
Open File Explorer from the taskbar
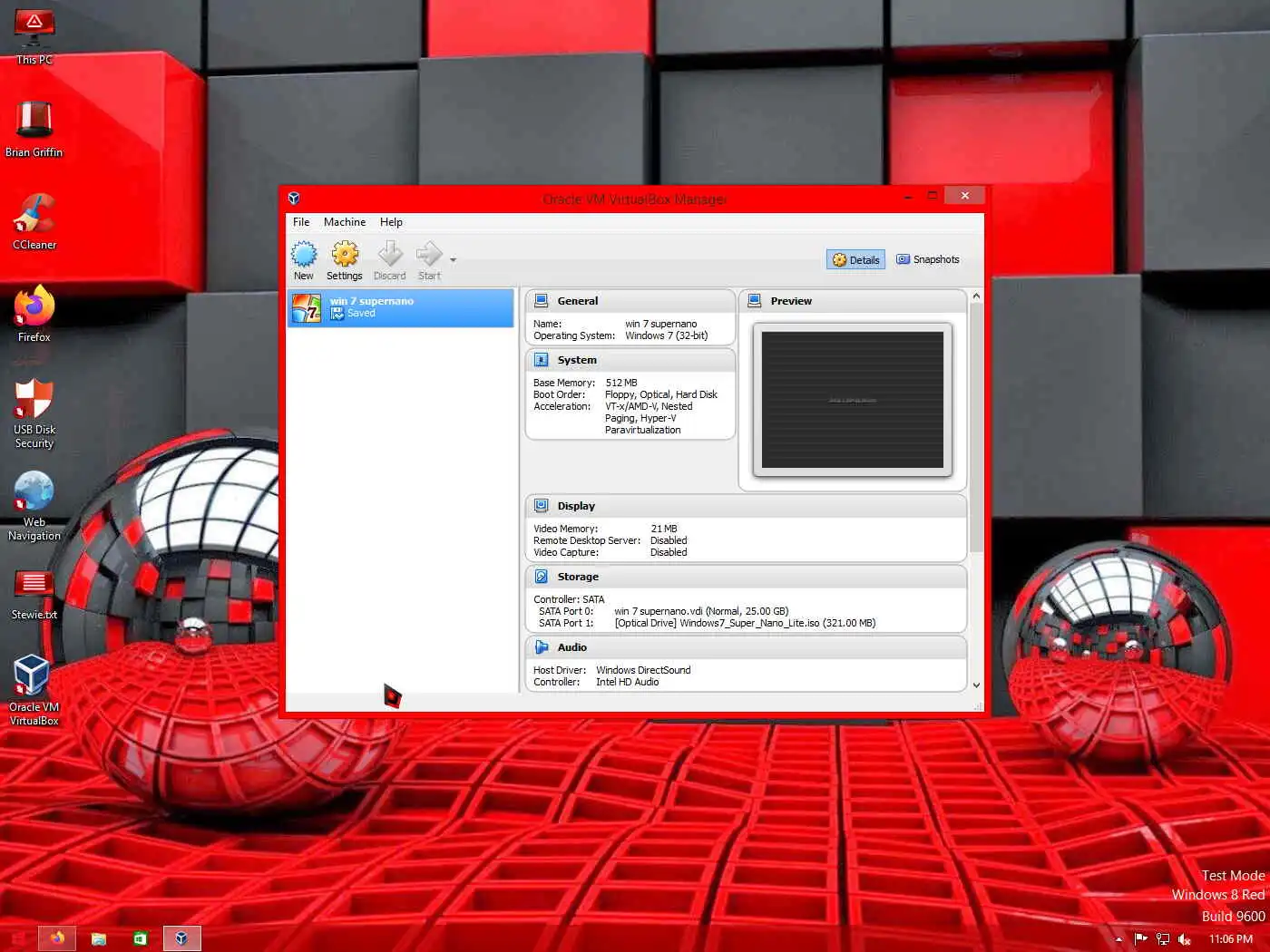click(99, 938)
